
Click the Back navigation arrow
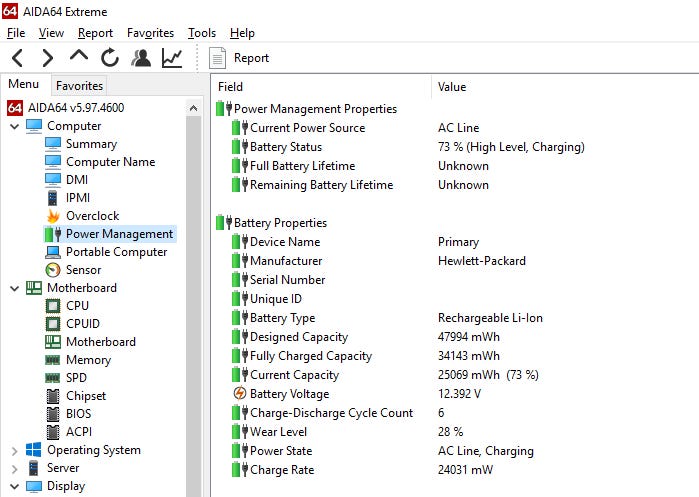18,58
